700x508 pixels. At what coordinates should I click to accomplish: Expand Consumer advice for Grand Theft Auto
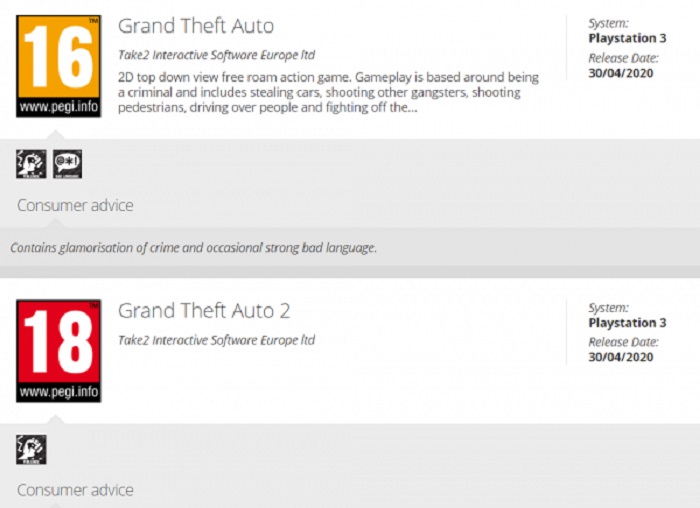(75, 206)
